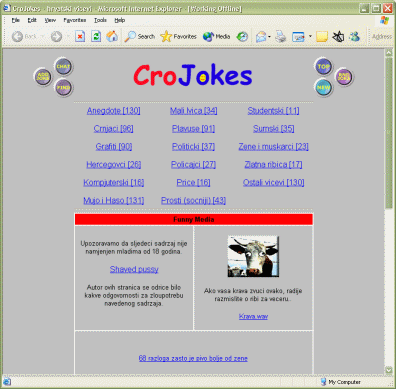Open dropdown arrow beside the Edit icon
Screen dimensions: 396x389
coord(310,37)
